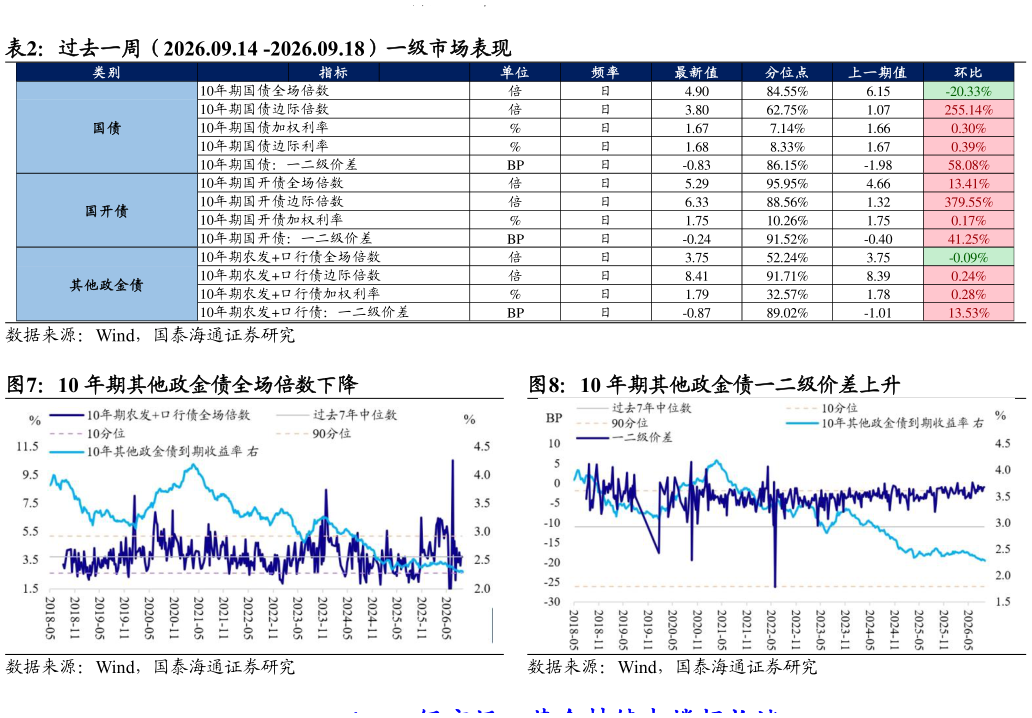The height and width of the screenshot is (718, 1032).
Task: Select the source line under Figure 8
Action: (x=672, y=667)
